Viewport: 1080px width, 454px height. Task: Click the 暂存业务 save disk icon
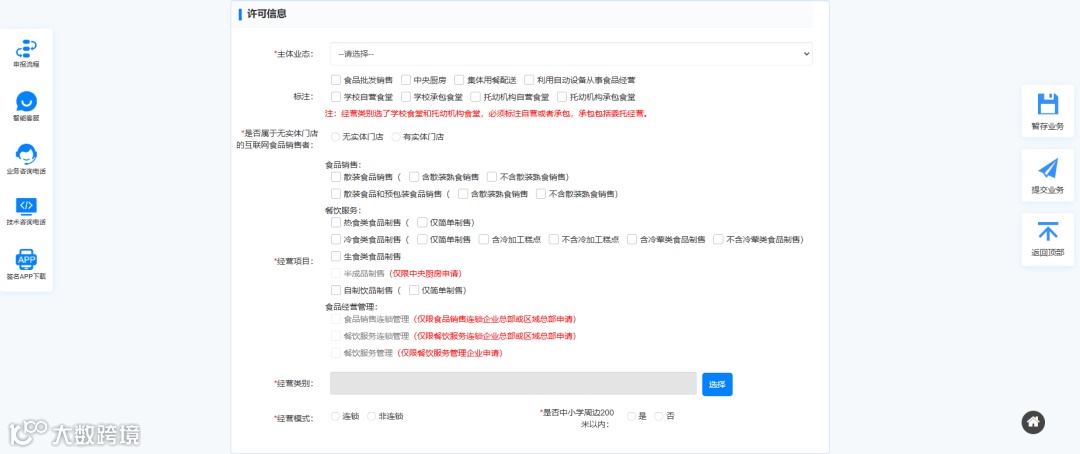[1047, 104]
